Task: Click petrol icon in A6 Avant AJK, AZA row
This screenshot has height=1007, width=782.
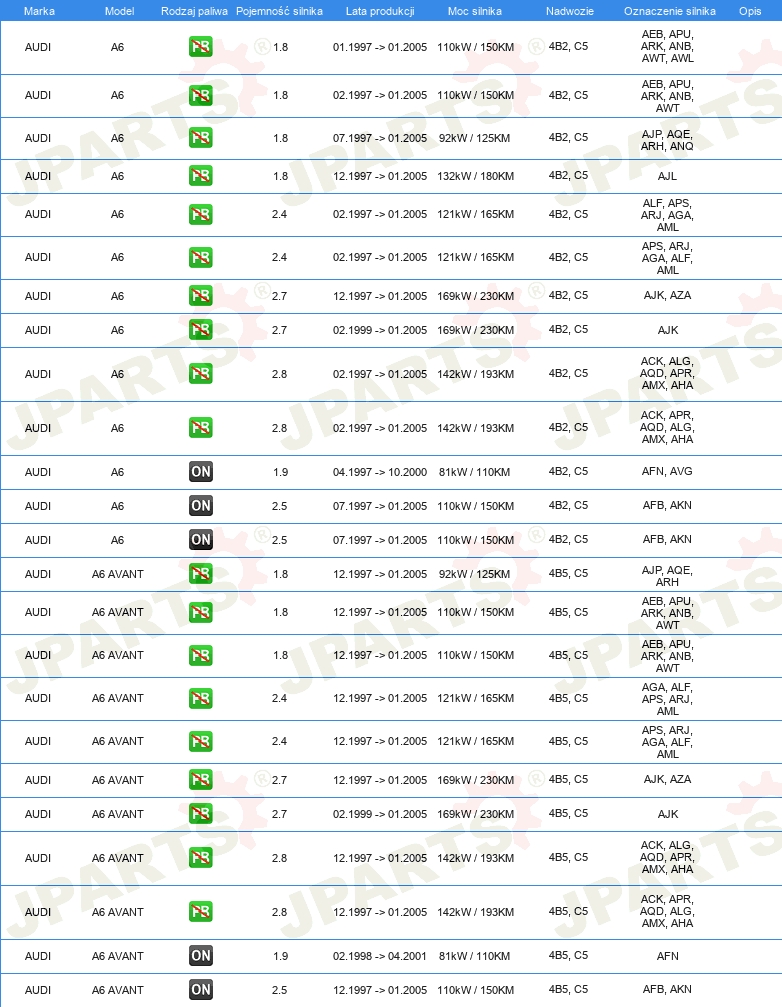Action: click(x=200, y=780)
